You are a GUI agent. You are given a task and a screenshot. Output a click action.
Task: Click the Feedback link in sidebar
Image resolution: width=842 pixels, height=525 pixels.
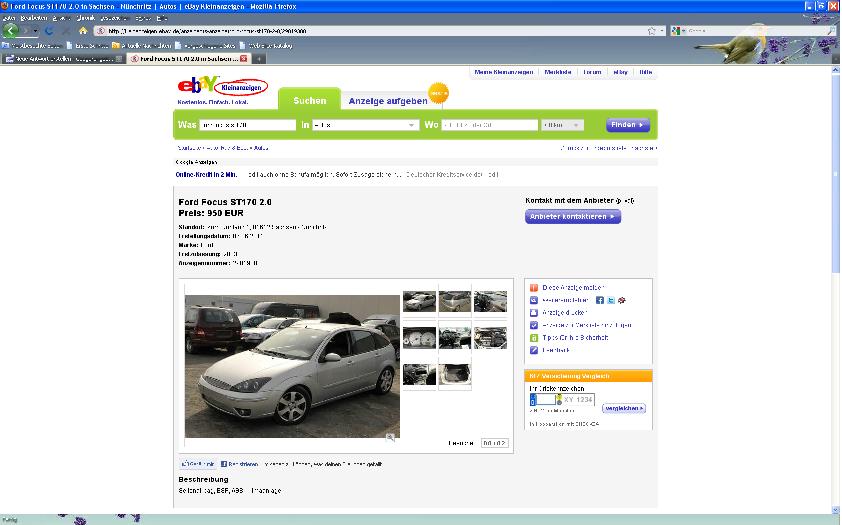pos(556,350)
